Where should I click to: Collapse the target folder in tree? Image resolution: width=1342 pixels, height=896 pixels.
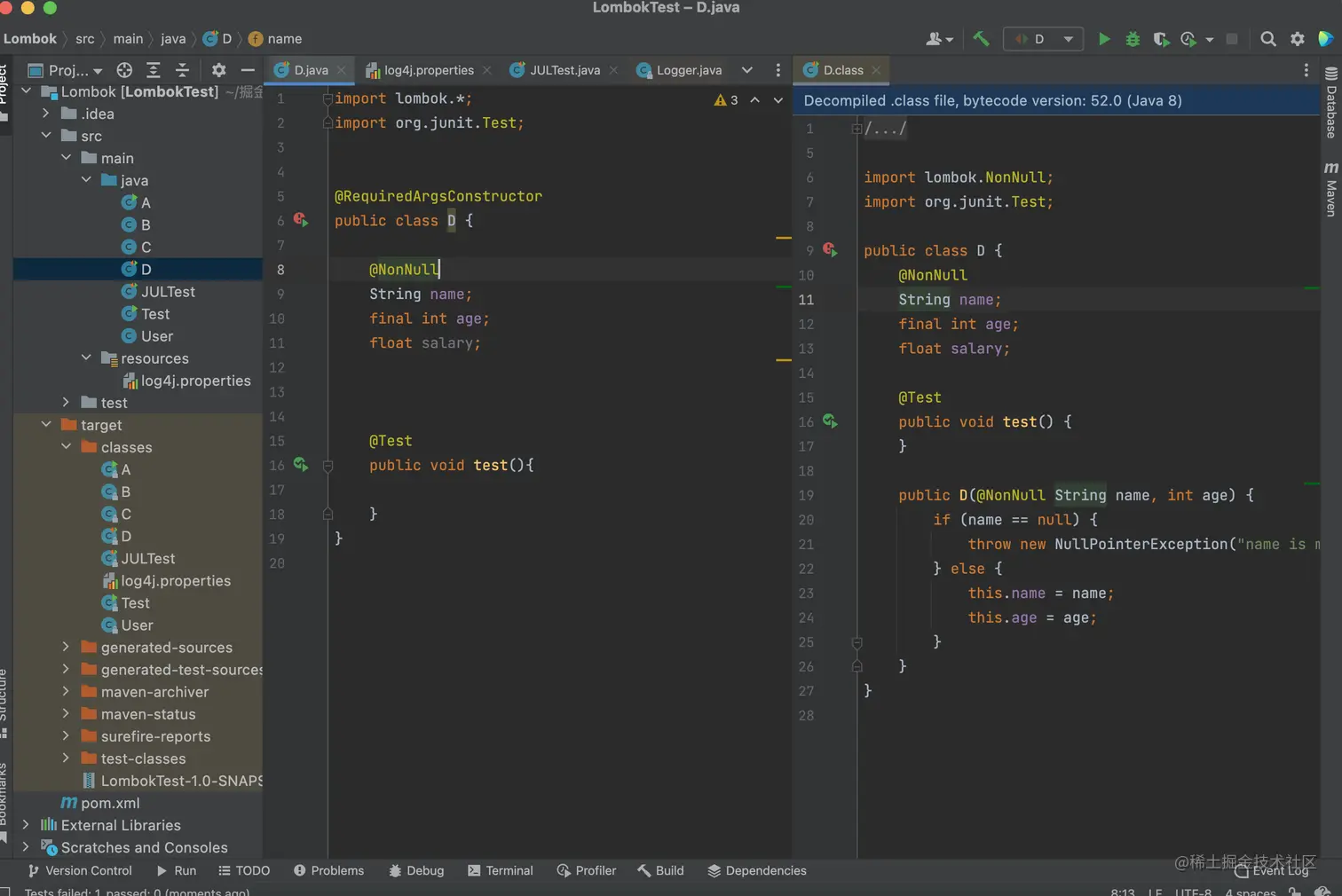pos(46,425)
